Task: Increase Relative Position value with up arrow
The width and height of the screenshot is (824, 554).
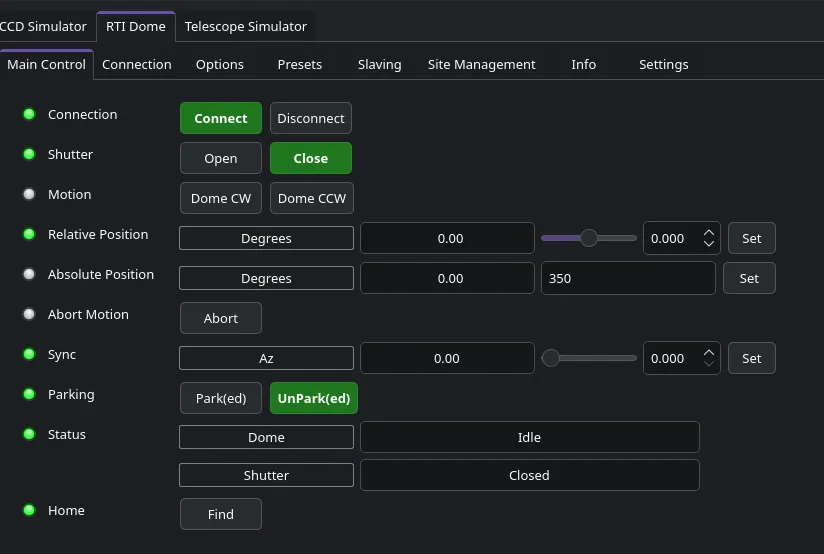Action: pos(709,233)
